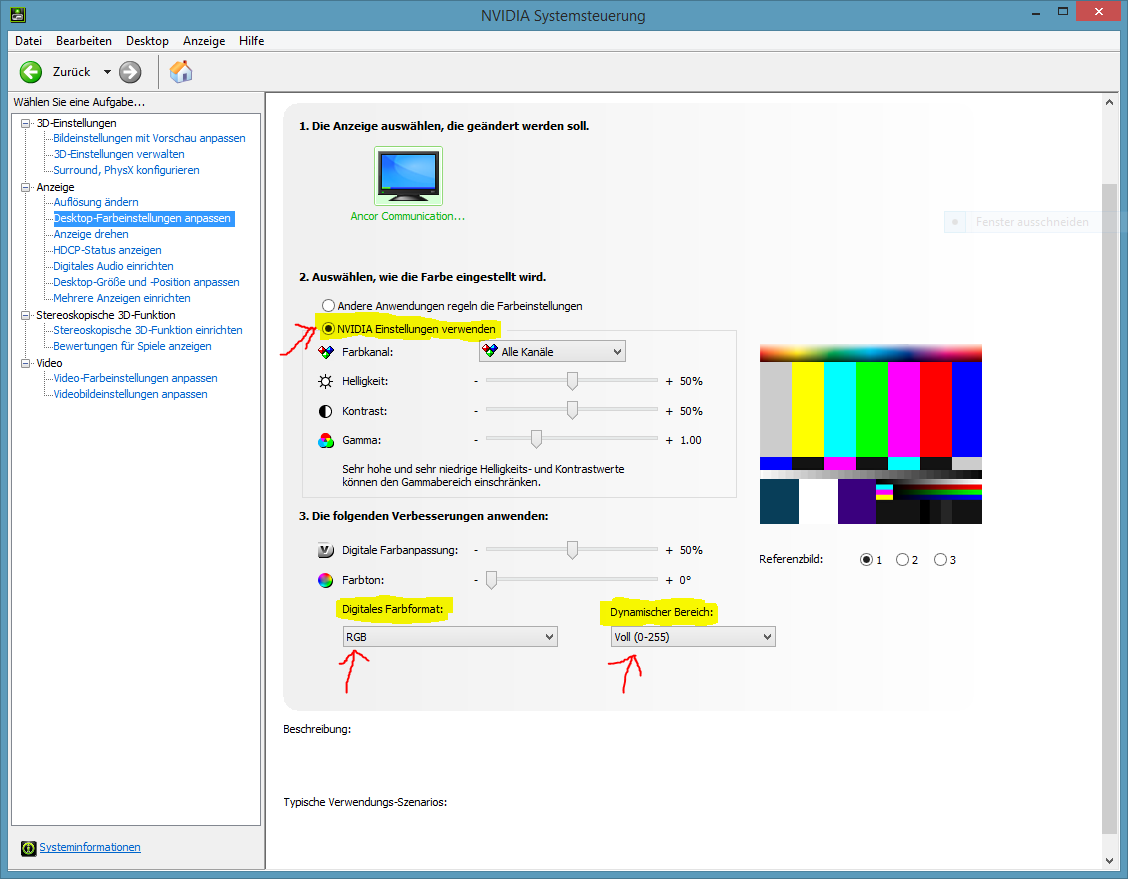Open the Desktop menu

click(147, 41)
